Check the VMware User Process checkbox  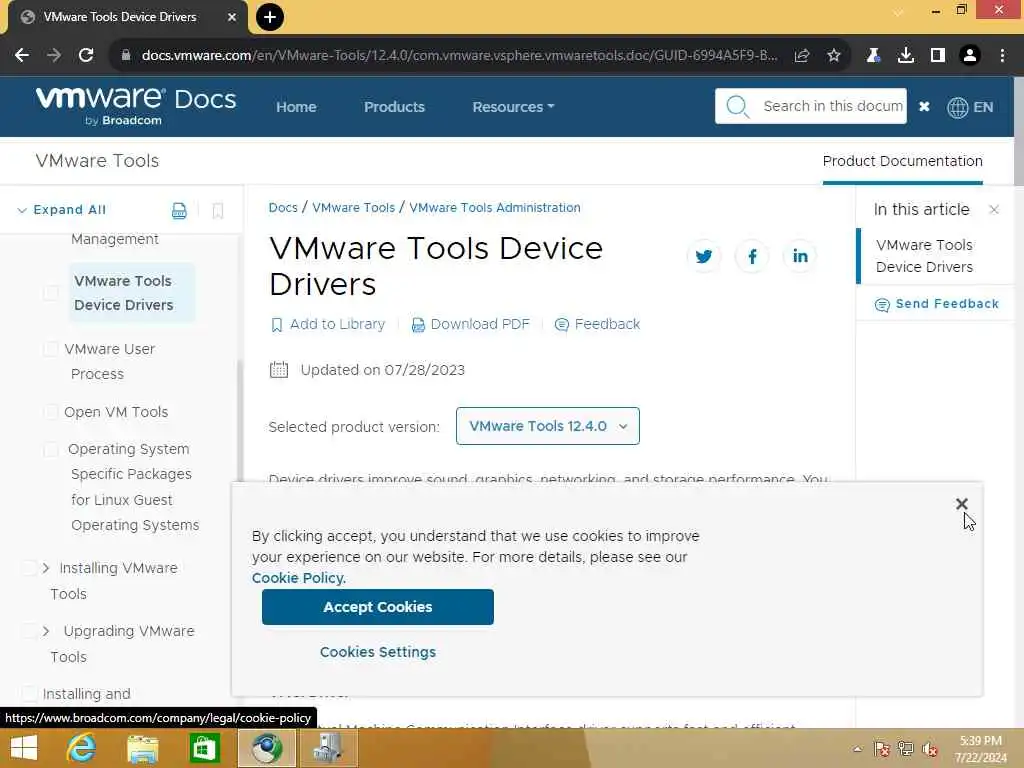coord(50,349)
